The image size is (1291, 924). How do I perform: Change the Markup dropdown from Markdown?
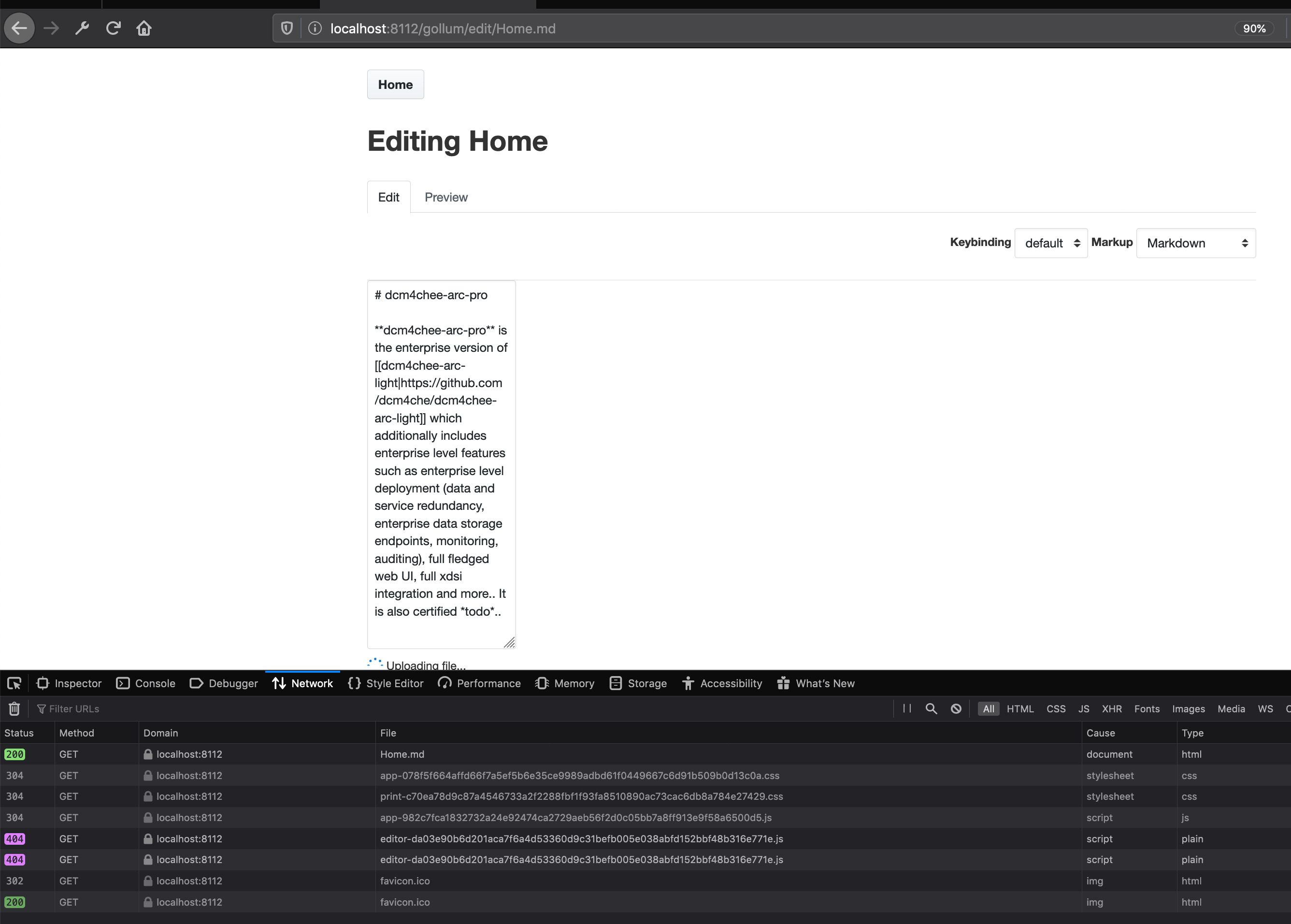click(1195, 243)
